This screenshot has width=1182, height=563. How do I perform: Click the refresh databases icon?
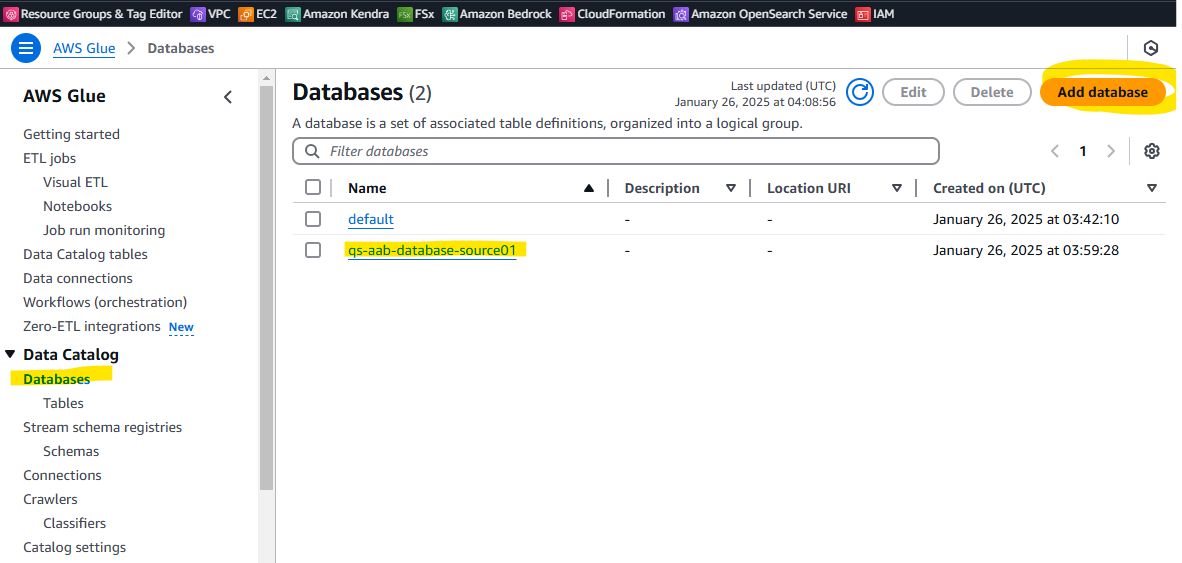859,93
